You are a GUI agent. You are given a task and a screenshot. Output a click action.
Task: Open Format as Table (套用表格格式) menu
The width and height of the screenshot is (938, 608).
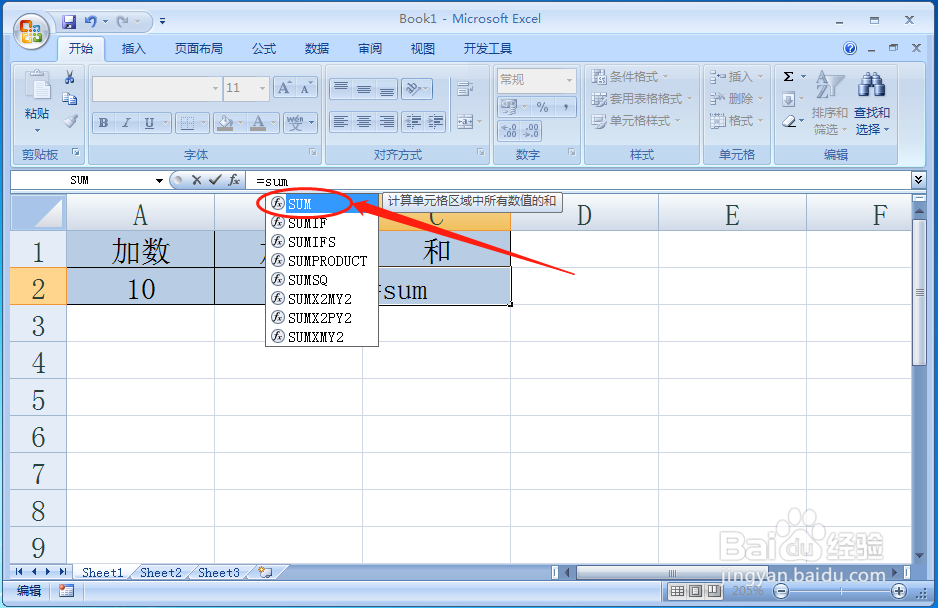[642, 99]
